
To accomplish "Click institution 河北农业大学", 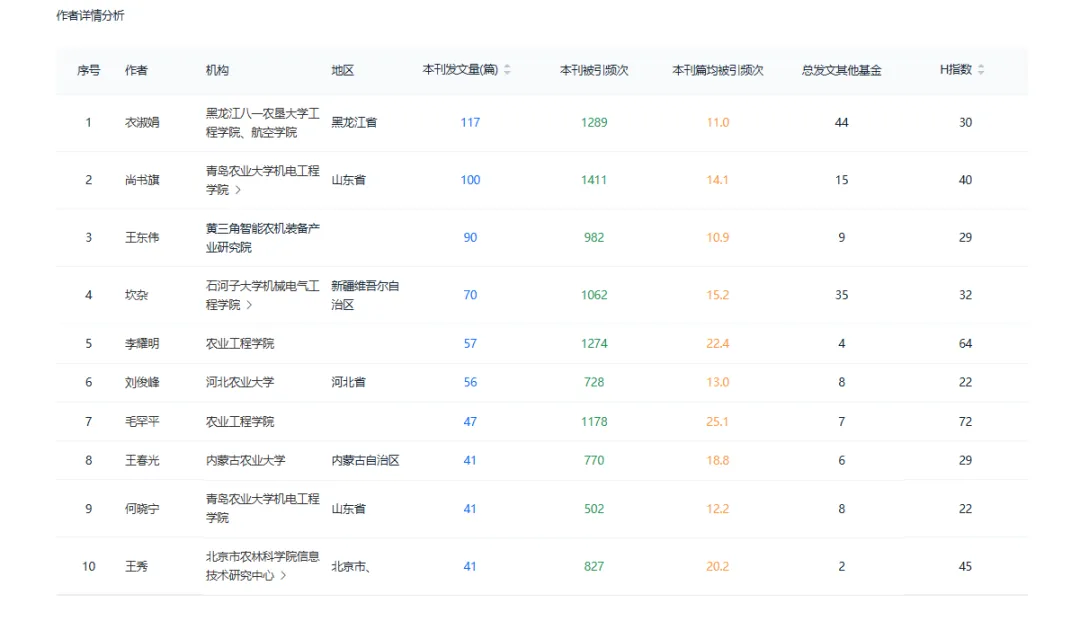I will click(240, 382).
